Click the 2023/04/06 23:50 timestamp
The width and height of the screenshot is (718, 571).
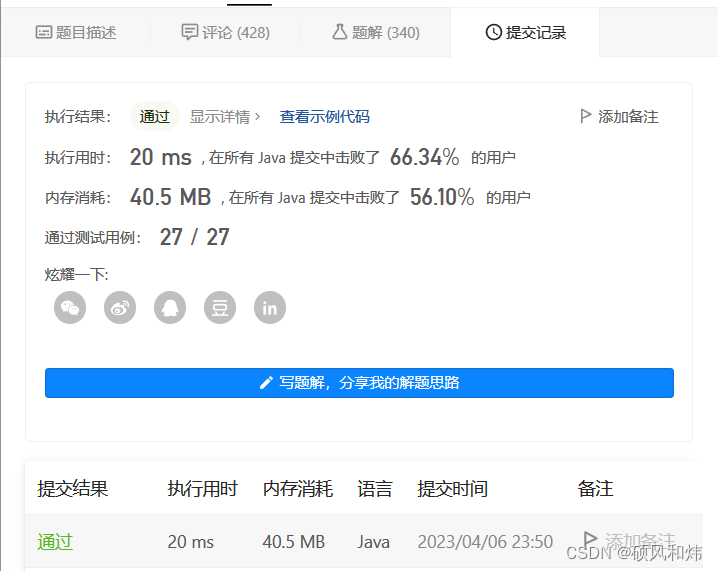pos(485,542)
